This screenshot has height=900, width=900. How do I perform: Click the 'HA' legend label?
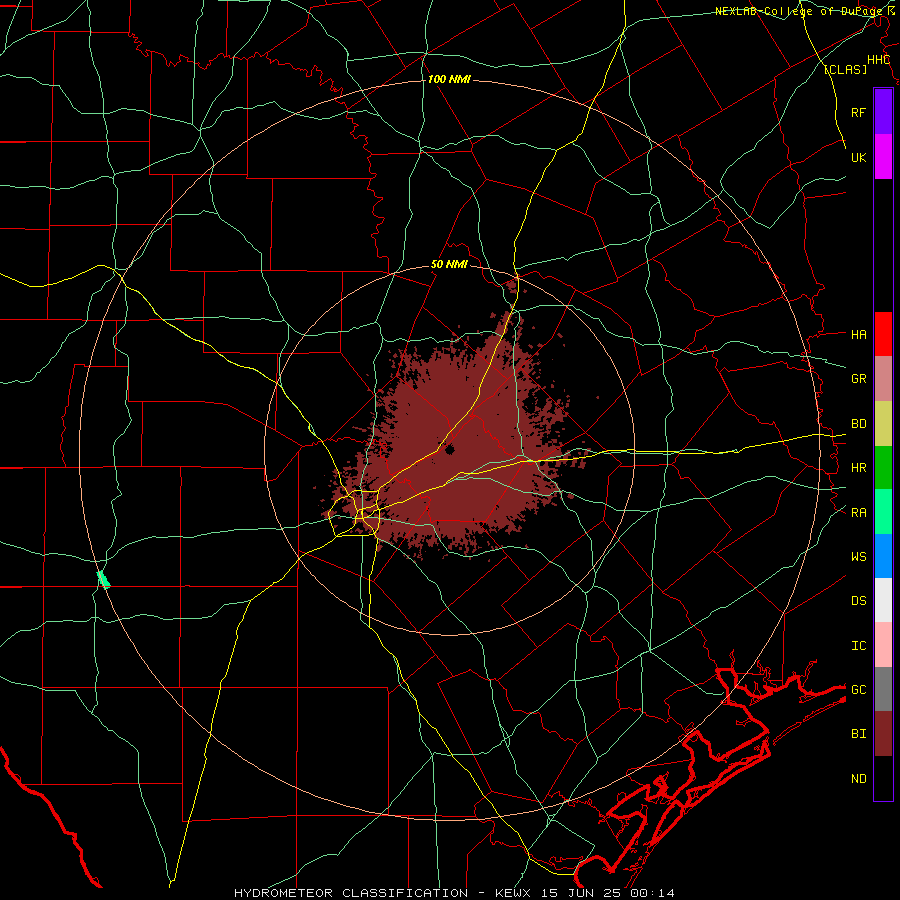point(858,335)
